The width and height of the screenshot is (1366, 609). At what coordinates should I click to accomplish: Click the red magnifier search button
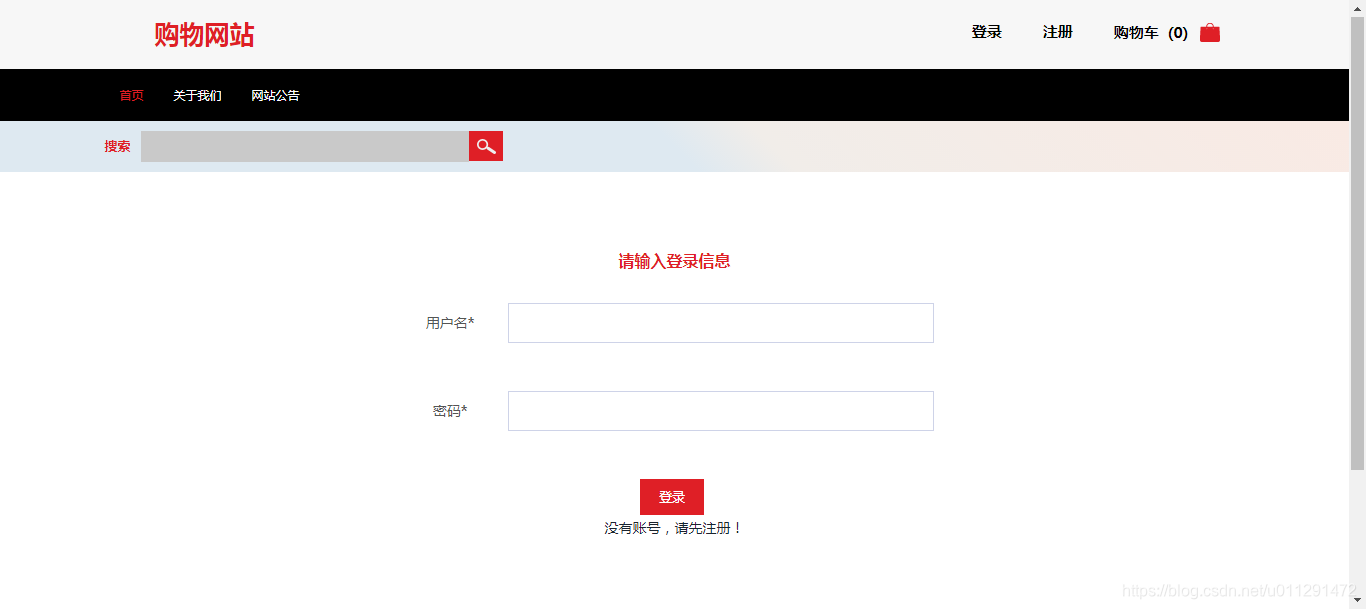486,146
